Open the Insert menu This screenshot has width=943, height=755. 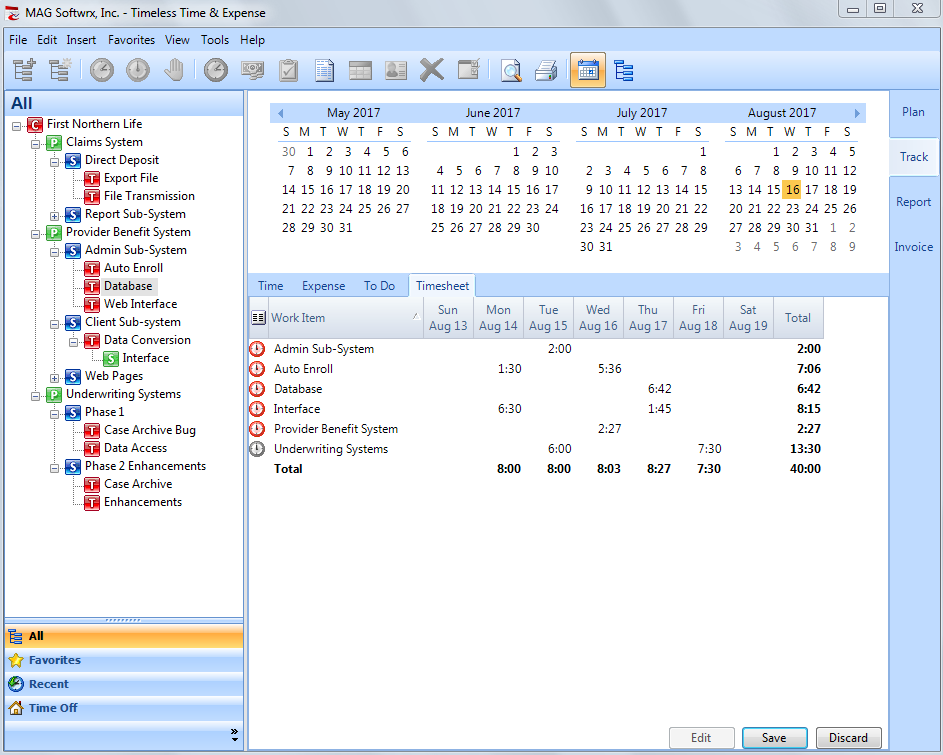click(81, 40)
